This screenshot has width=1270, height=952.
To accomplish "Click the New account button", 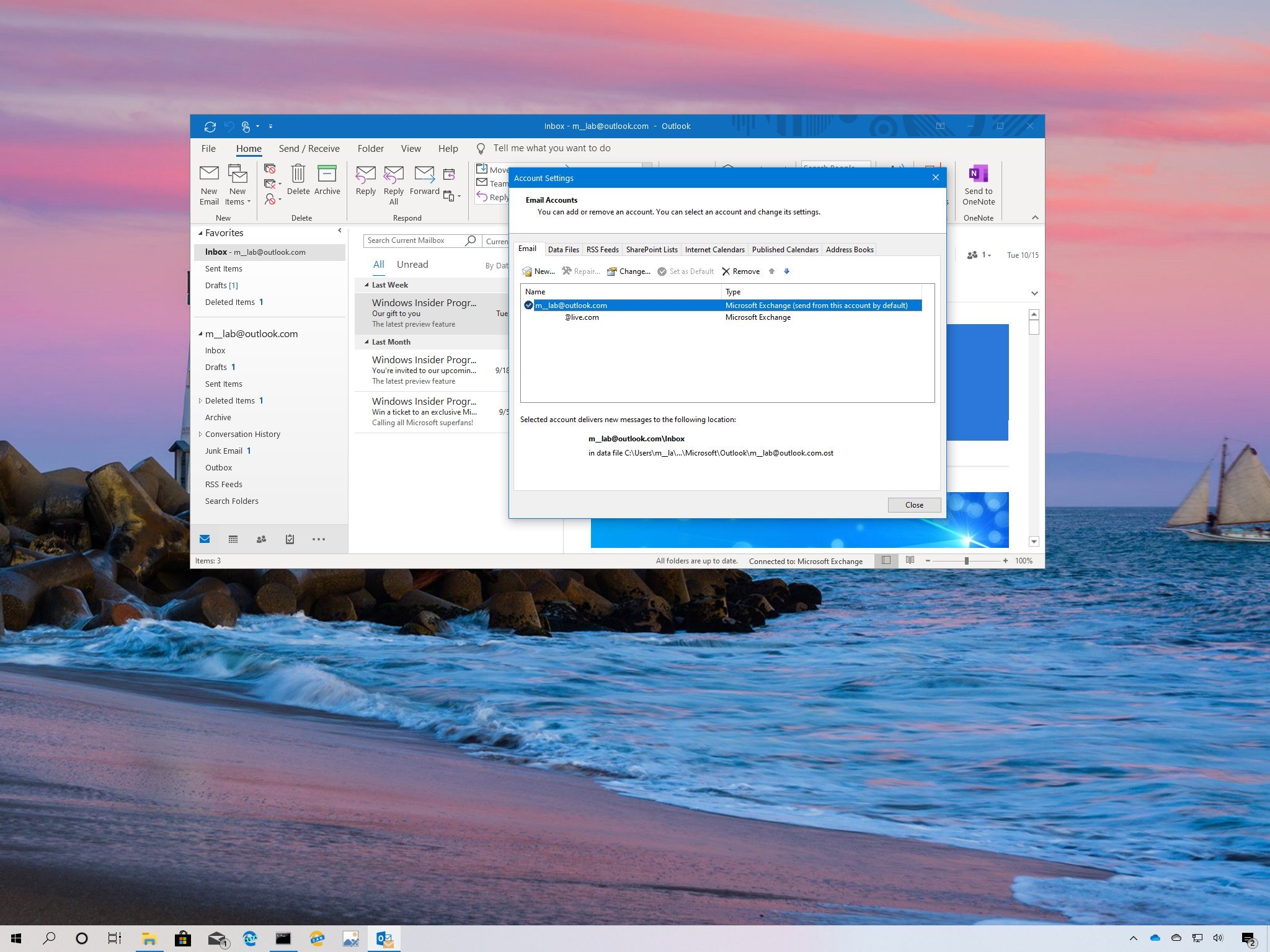I will click(540, 271).
